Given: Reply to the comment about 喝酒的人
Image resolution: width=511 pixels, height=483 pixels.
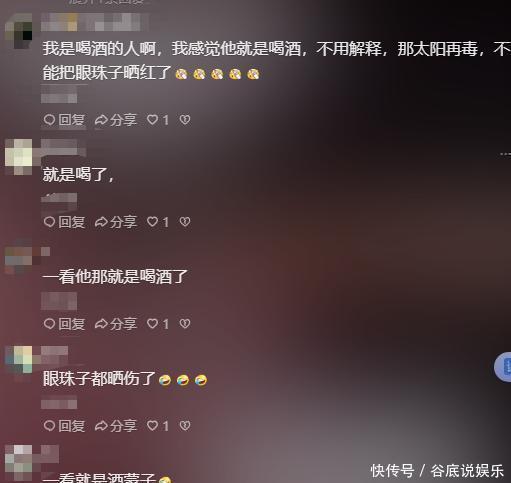Looking at the screenshot, I should [64, 120].
